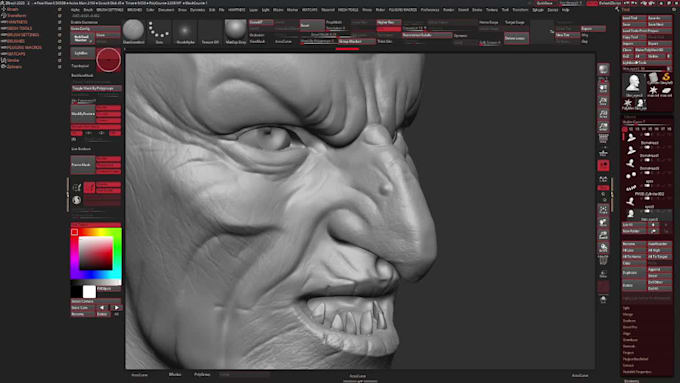Toggle PolyFrame wireframe icon in right shelf

[x=603, y=260]
